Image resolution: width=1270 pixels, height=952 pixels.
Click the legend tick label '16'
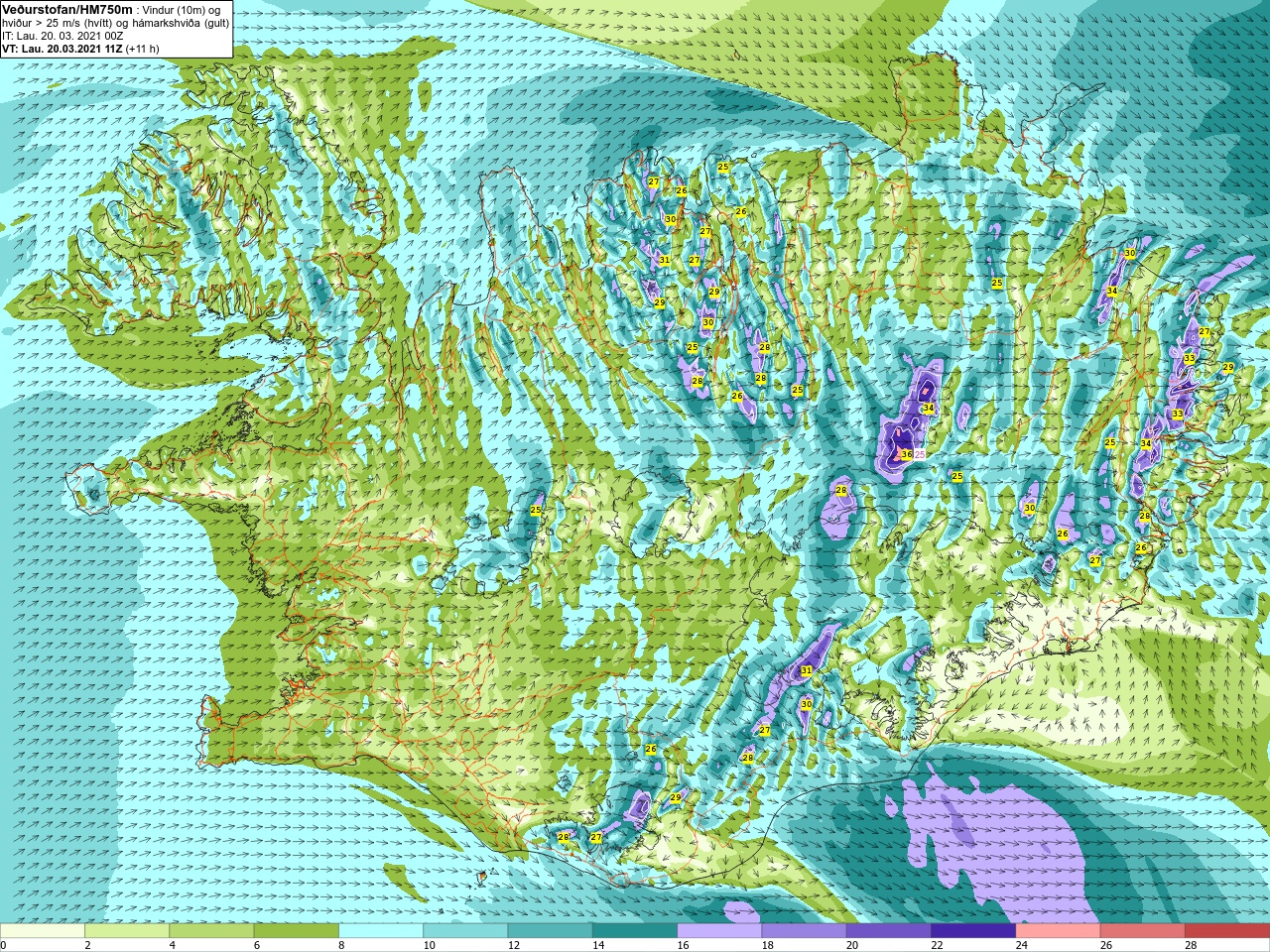point(683,945)
